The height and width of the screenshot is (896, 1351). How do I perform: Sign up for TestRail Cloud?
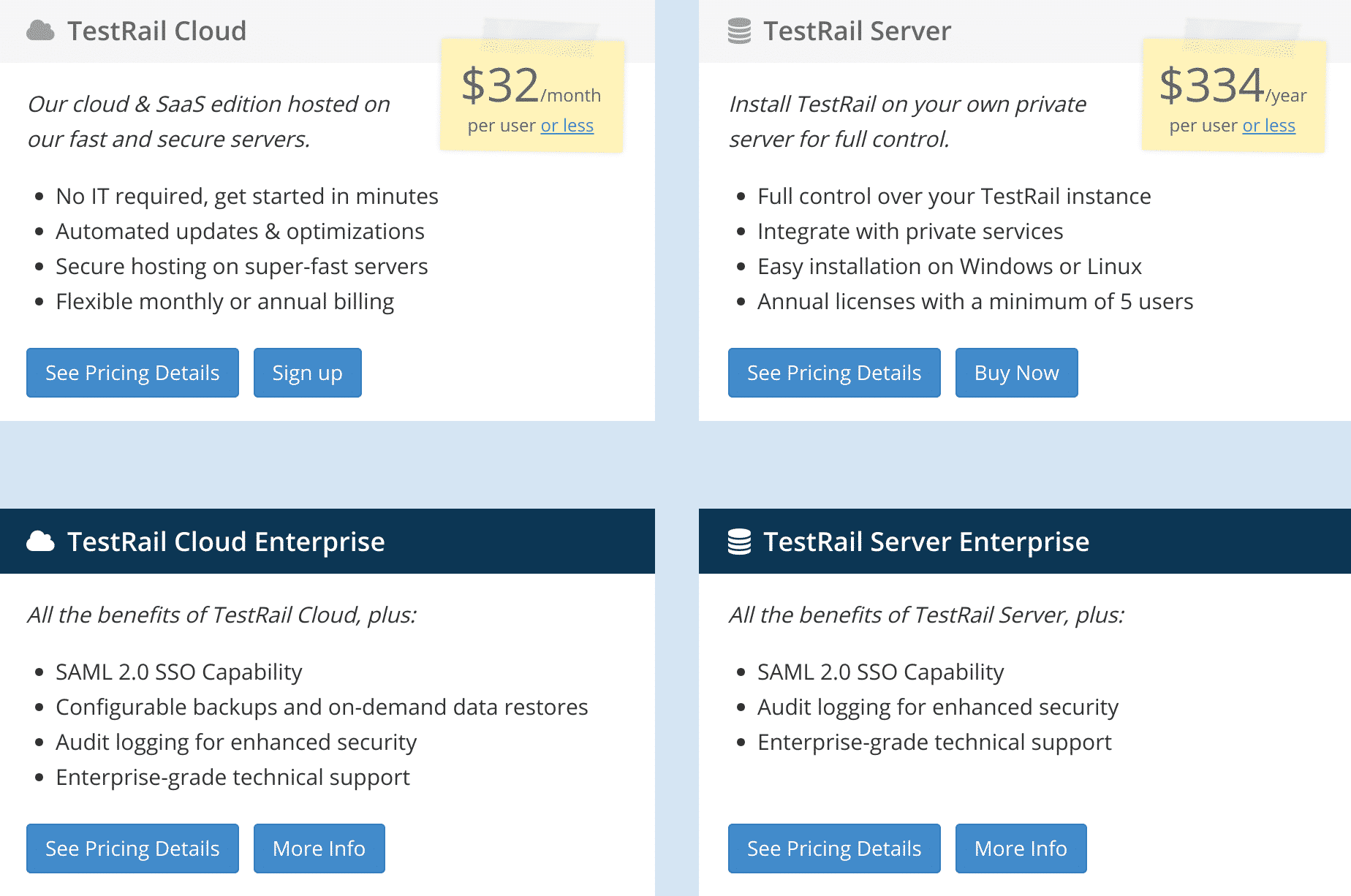pyautogui.click(x=307, y=373)
